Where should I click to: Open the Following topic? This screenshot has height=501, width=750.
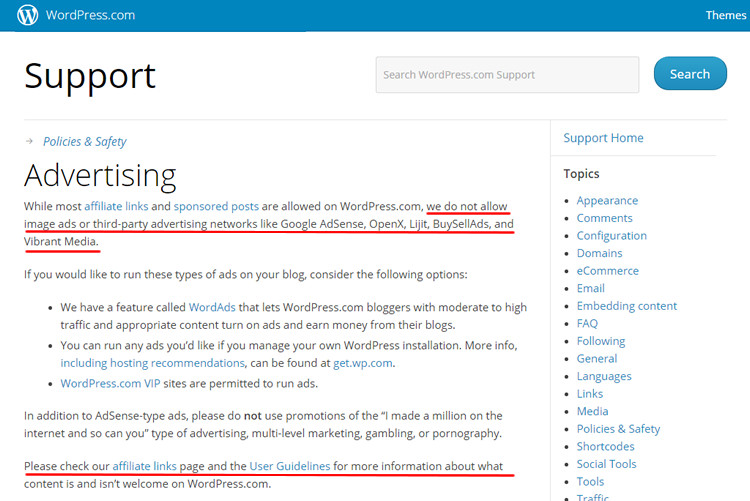[601, 341]
